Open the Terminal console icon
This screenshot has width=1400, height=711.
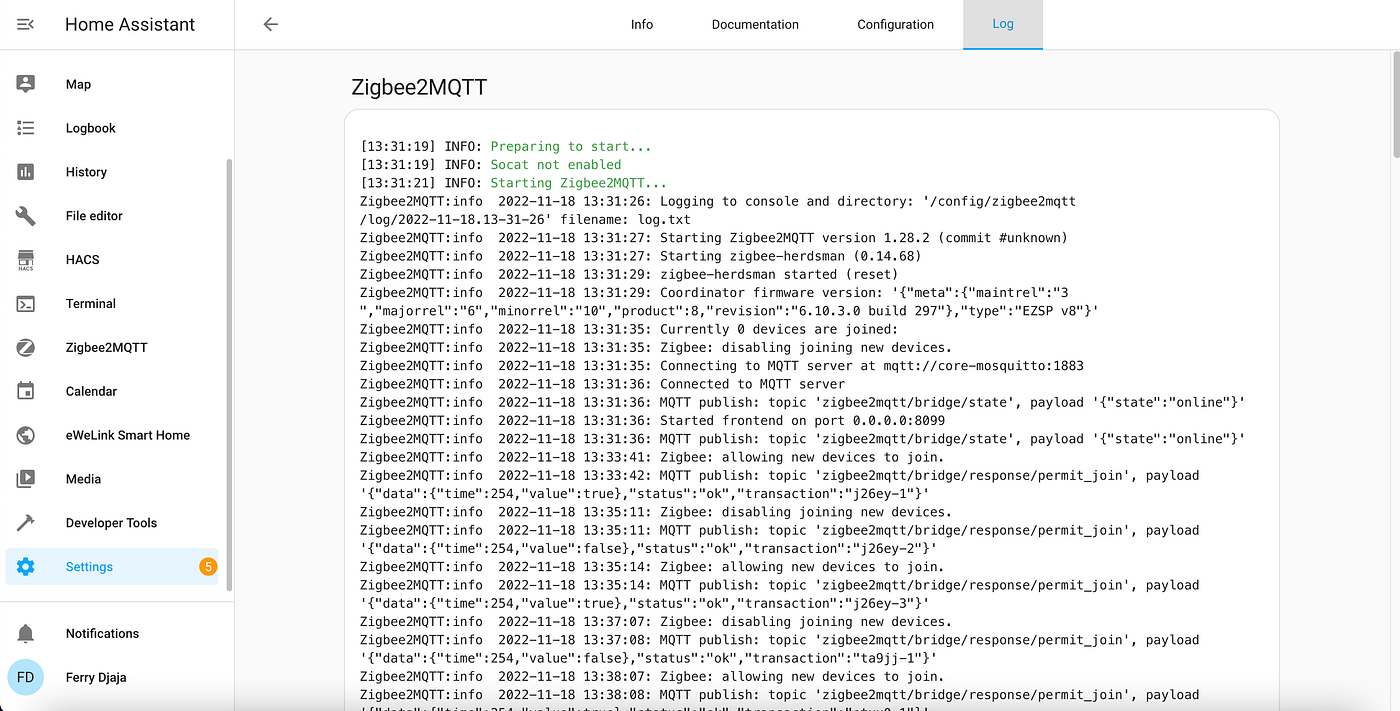tap(26, 304)
